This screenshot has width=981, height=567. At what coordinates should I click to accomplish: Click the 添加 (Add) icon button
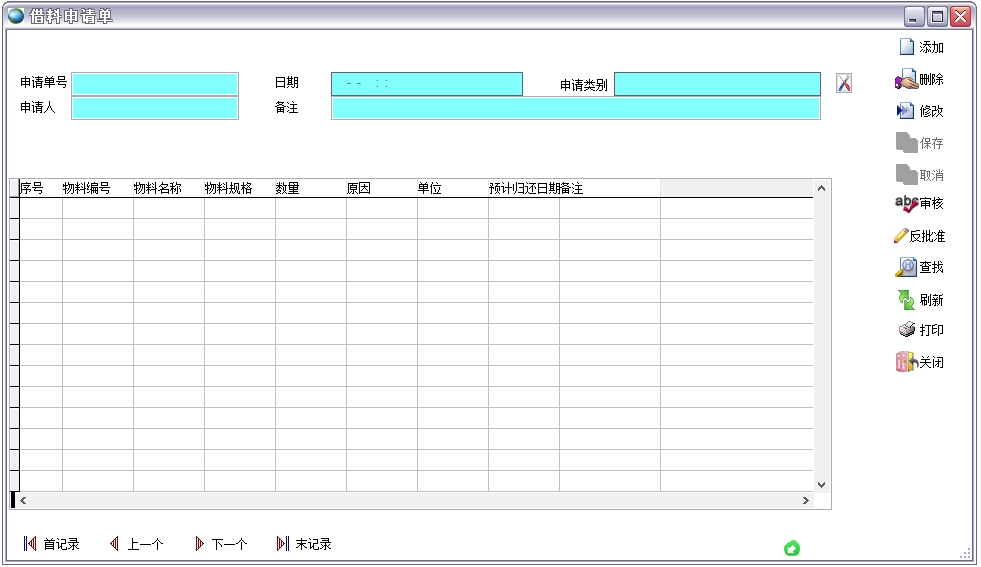[x=907, y=47]
